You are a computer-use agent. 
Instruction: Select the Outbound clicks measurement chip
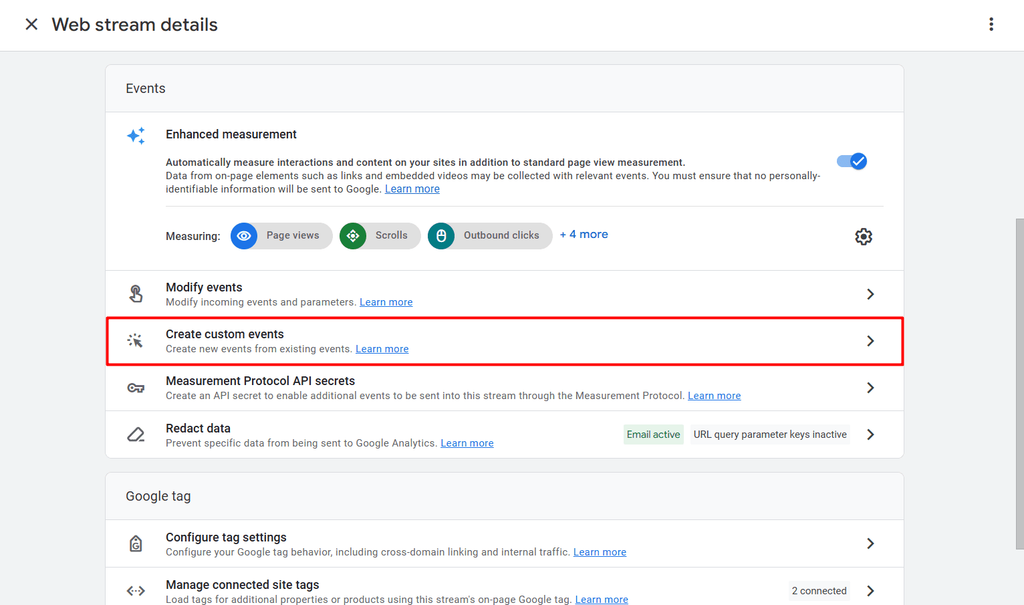tap(490, 236)
